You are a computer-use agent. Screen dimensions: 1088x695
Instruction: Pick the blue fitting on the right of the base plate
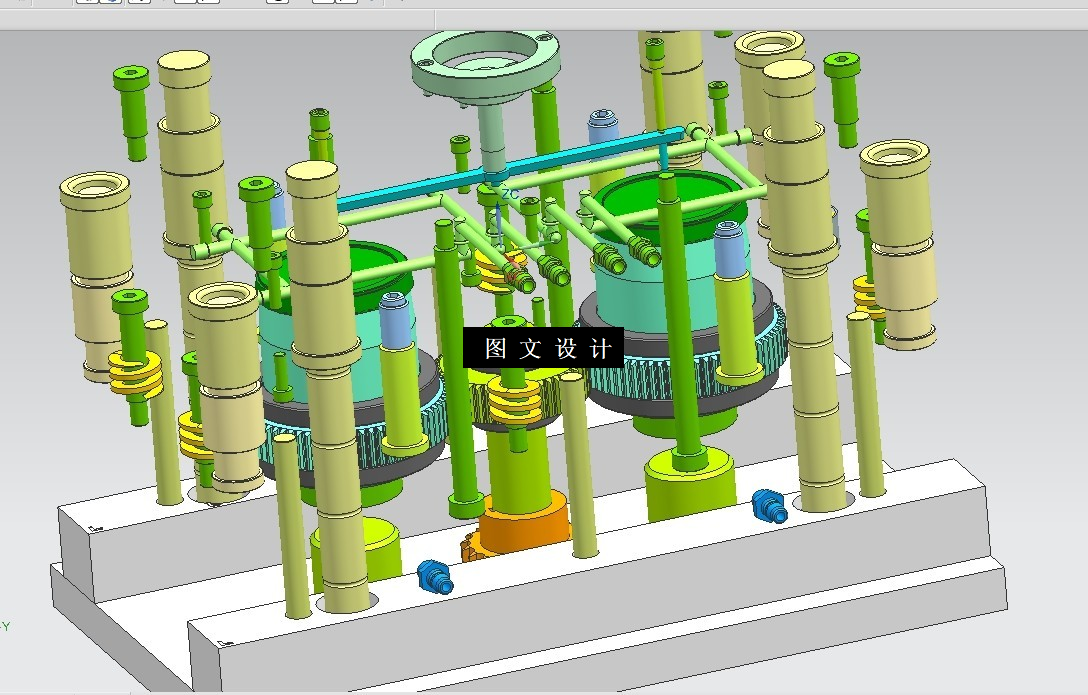click(x=770, y=506)
